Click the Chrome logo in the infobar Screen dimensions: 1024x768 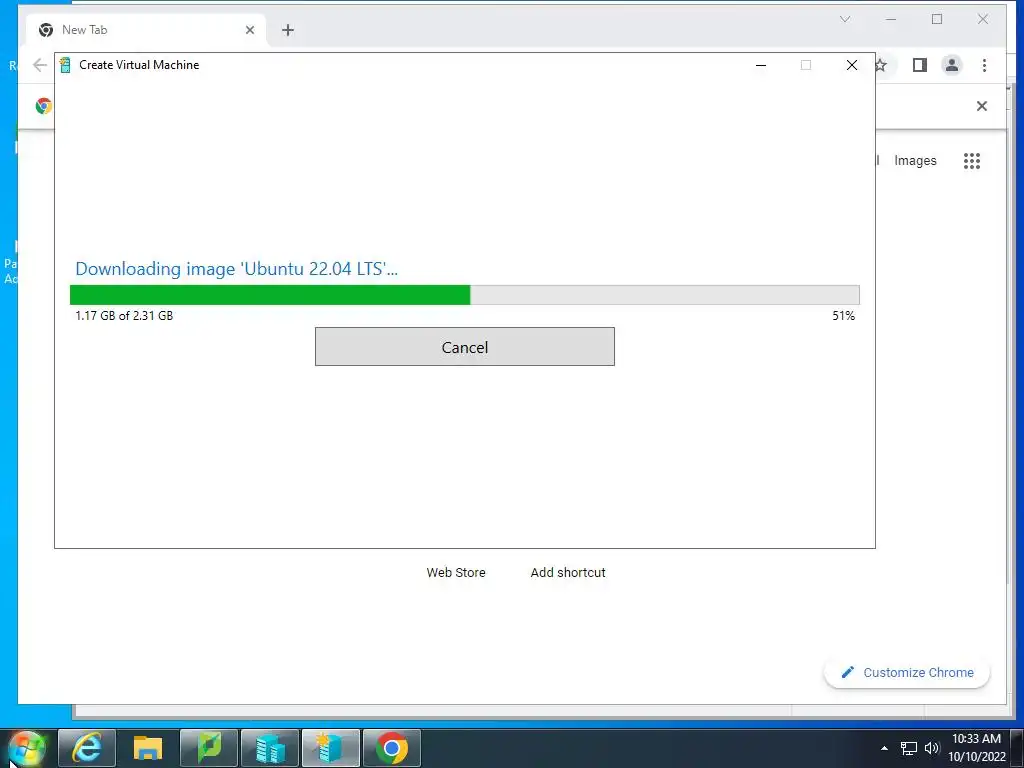click(44, 106)
